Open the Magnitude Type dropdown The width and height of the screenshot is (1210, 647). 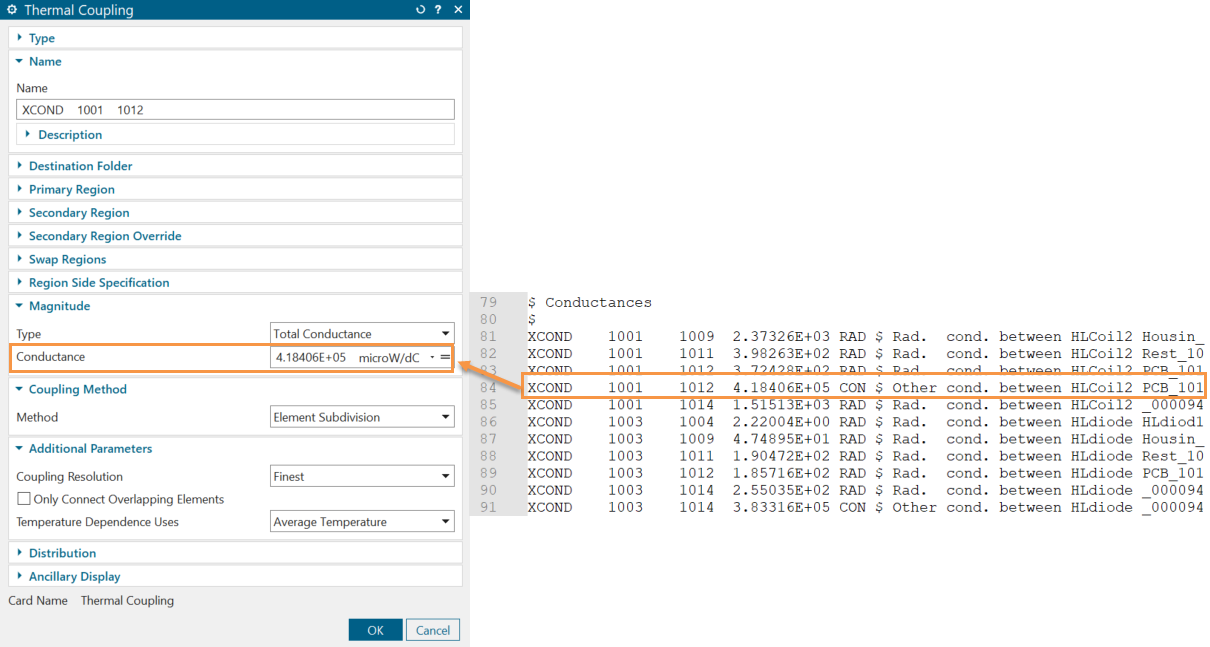(x=362, y=334)
